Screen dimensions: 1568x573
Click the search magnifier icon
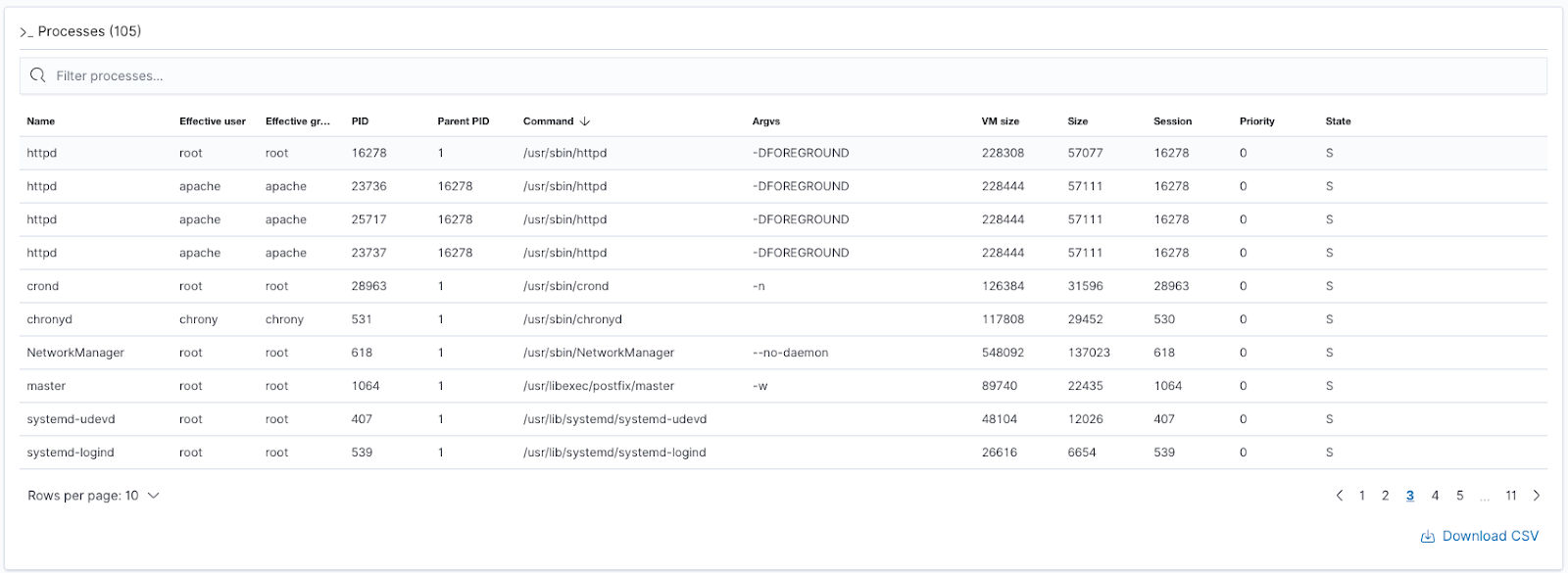(x=38, y=75)
